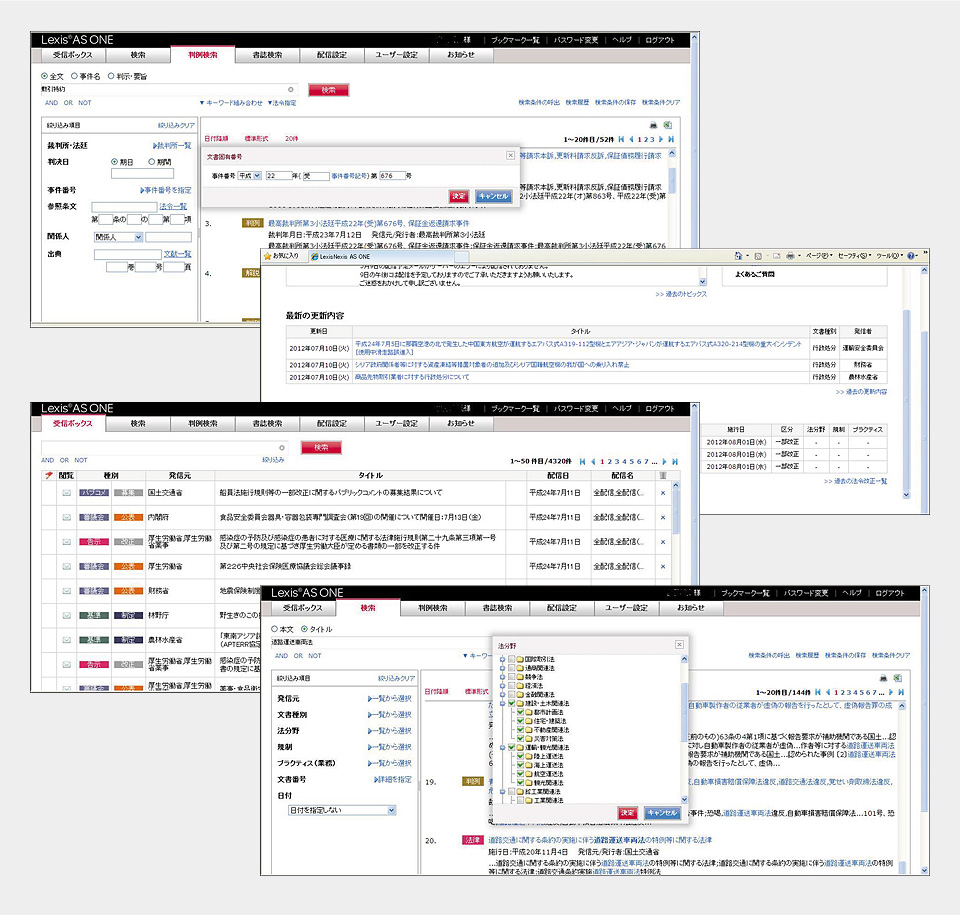The height and width of the screenshot is (915, 960).
Task: Check the 国際取引法 checkbox
Action: pos(512,659)
